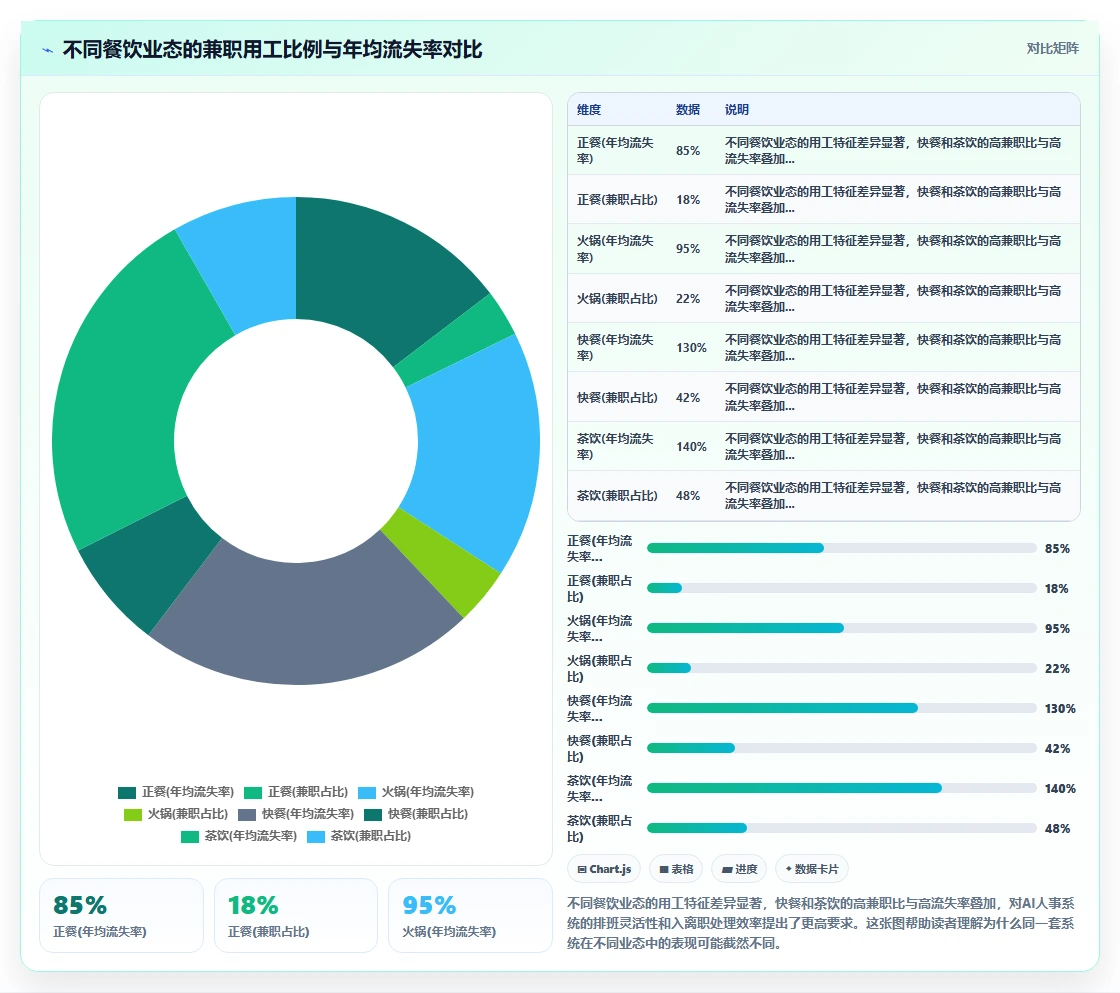Click the 快餐(年均流失率) 130% progress bar

pyautogui.click(x=841, y=708)
